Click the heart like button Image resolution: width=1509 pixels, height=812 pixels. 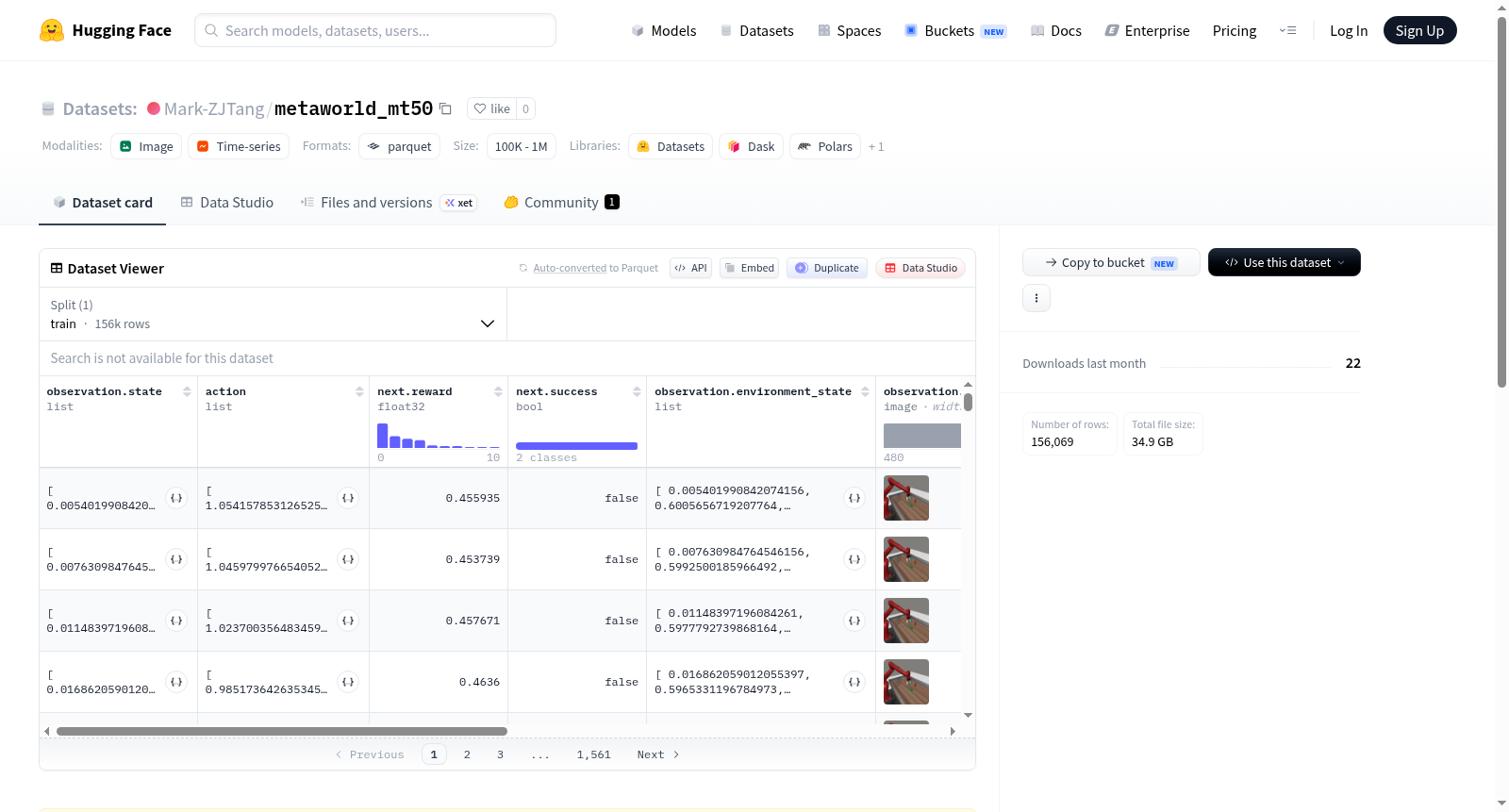[491, 108]
